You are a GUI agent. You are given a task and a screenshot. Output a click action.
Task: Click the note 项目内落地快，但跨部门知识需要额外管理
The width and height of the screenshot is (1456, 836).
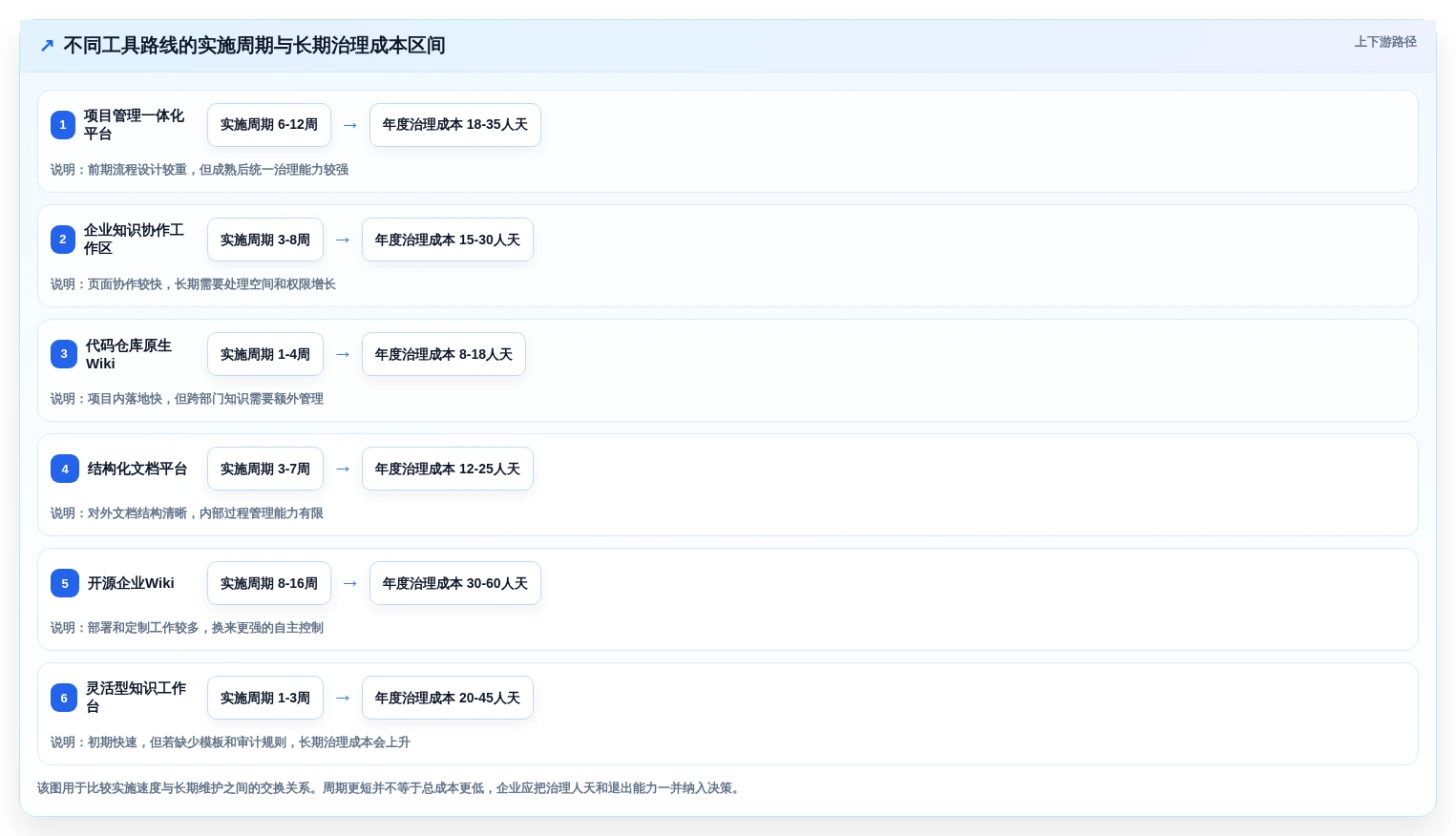click(x=205, y=399)
